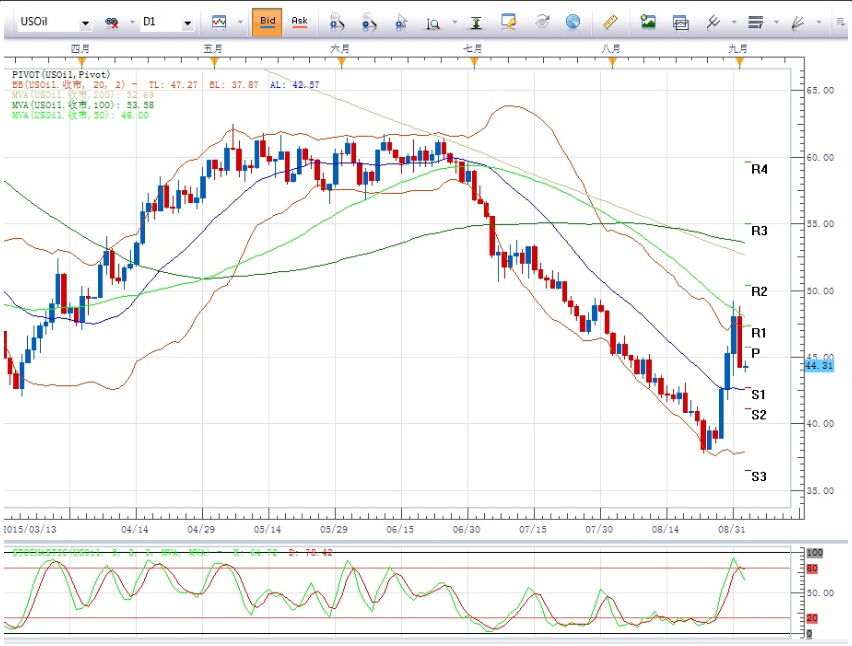
Task: Open the D1 timeframe dropdown
Action: tap(187, 23)
